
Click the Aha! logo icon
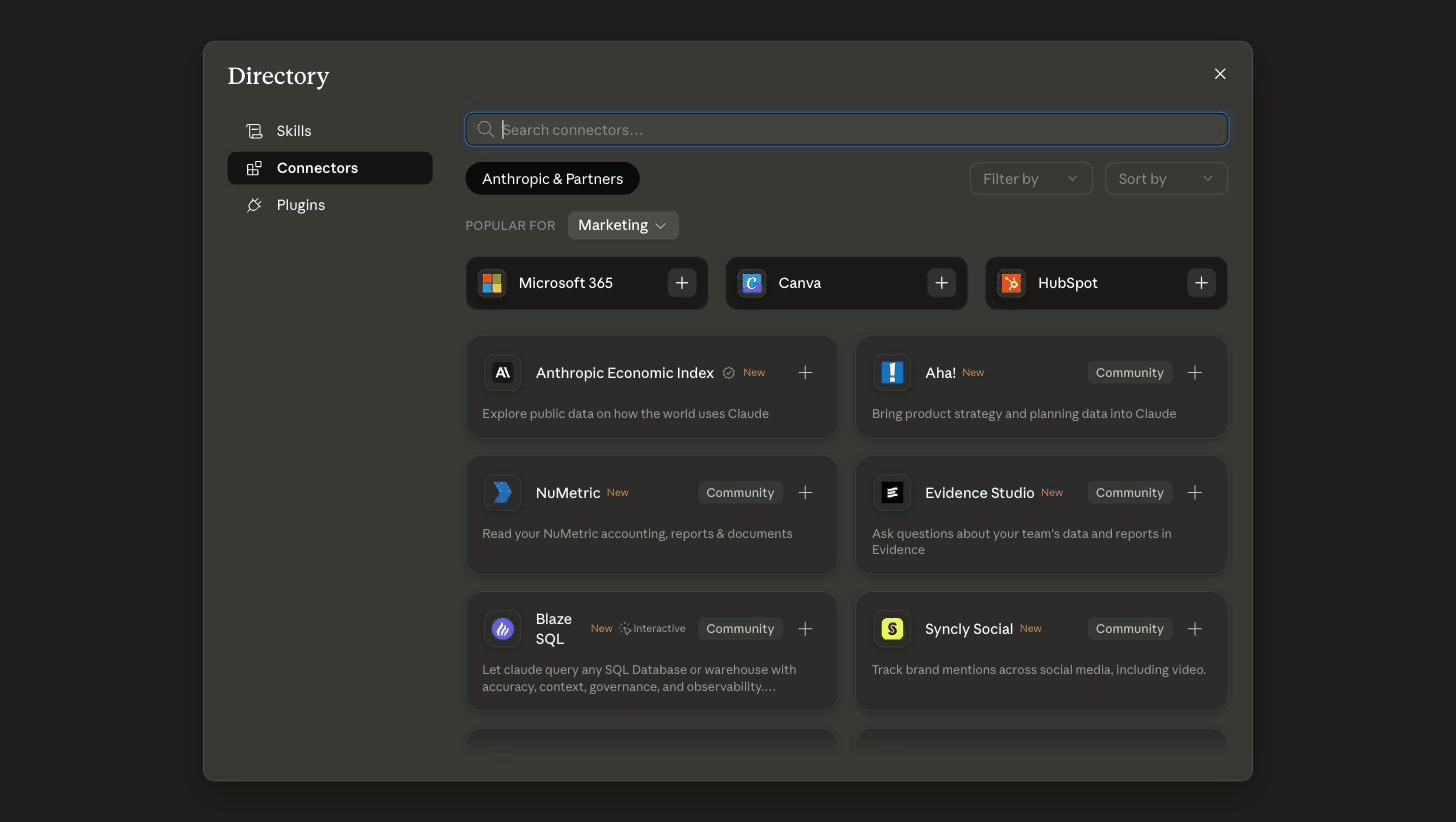click(892, 373)
